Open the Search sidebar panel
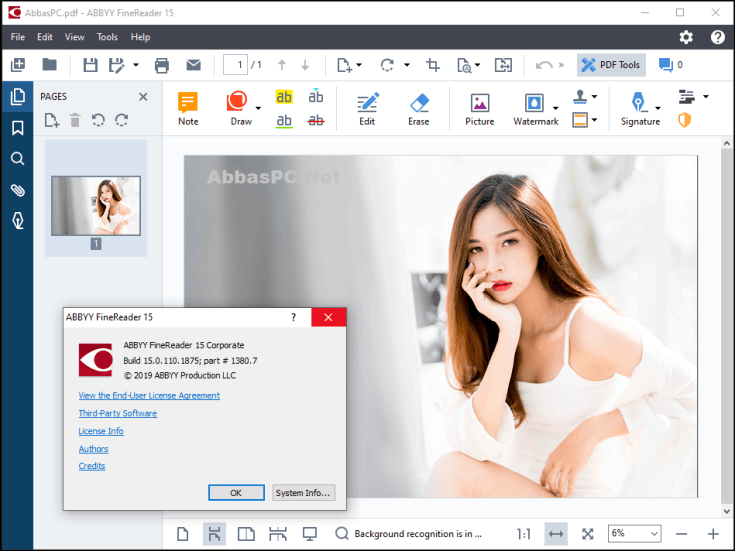 18,159
